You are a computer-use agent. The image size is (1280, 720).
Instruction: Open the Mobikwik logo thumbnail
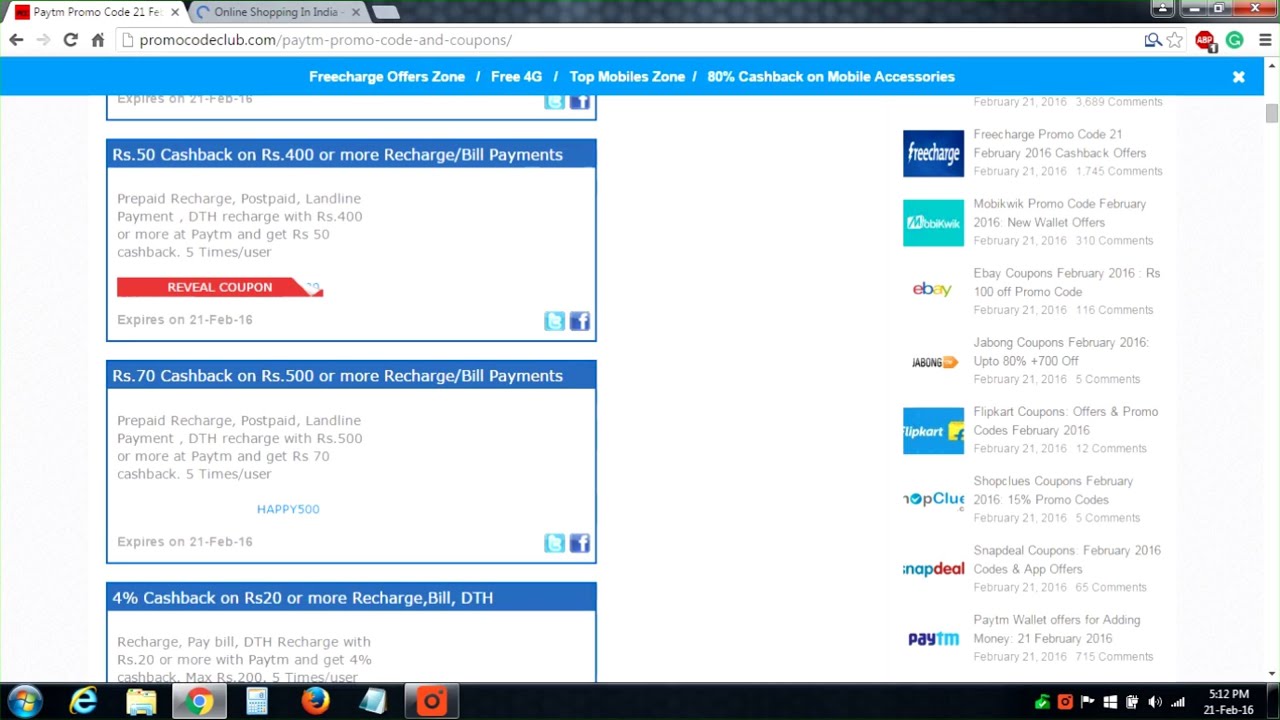pos(933,222)
